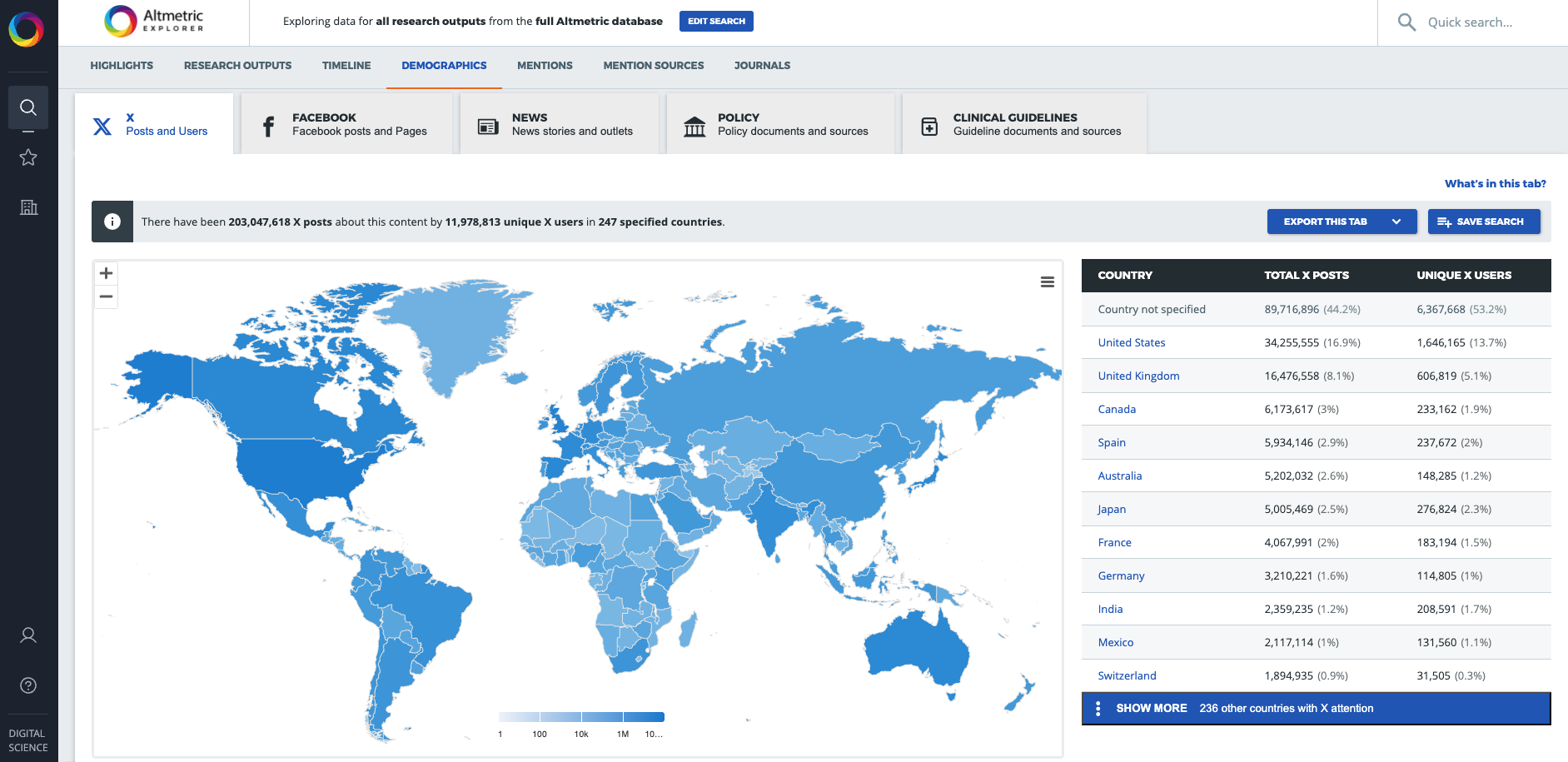Image resolution: width=1568 pixels, height=762 pixels.
Task: Expand the Export This Tab dropdown arrow
Action: 1396,222
